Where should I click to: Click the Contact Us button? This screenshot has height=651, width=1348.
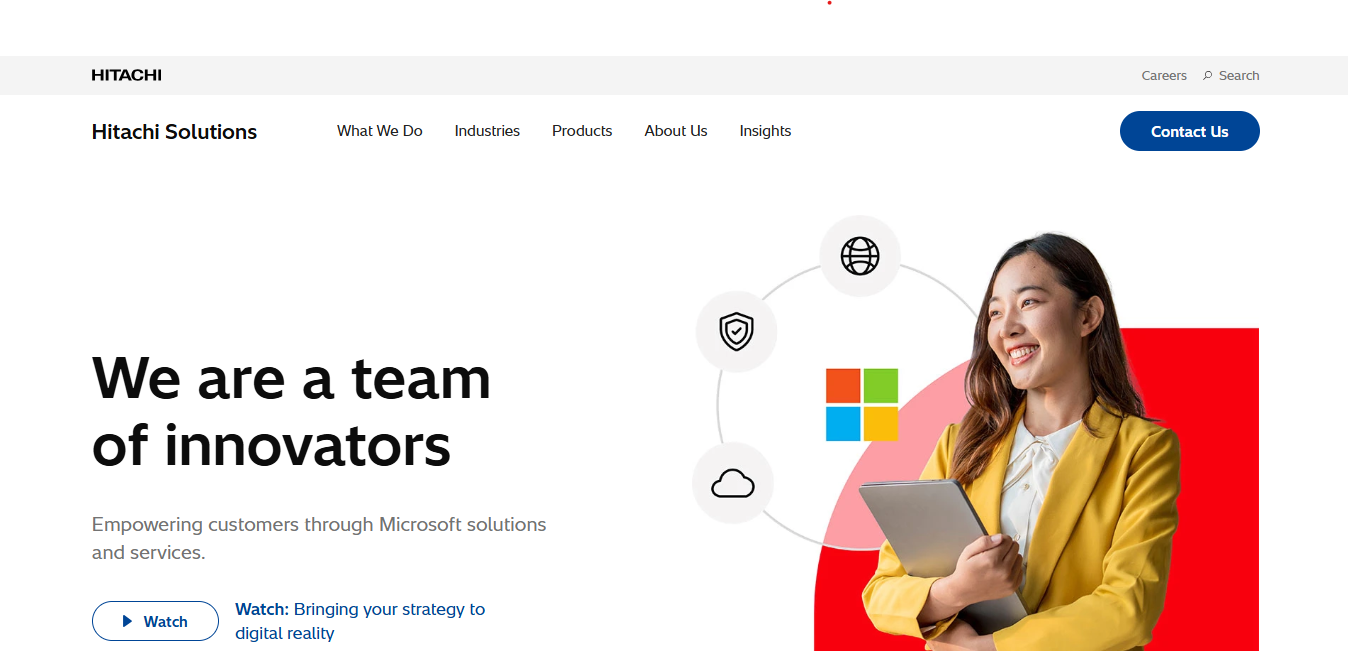(1189, 131)
